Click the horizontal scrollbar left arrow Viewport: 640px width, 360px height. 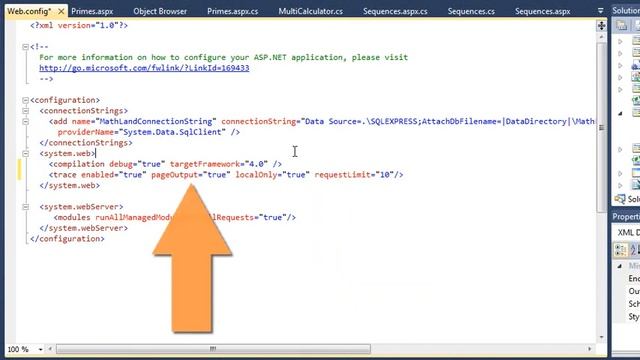[x=50, y=349]
